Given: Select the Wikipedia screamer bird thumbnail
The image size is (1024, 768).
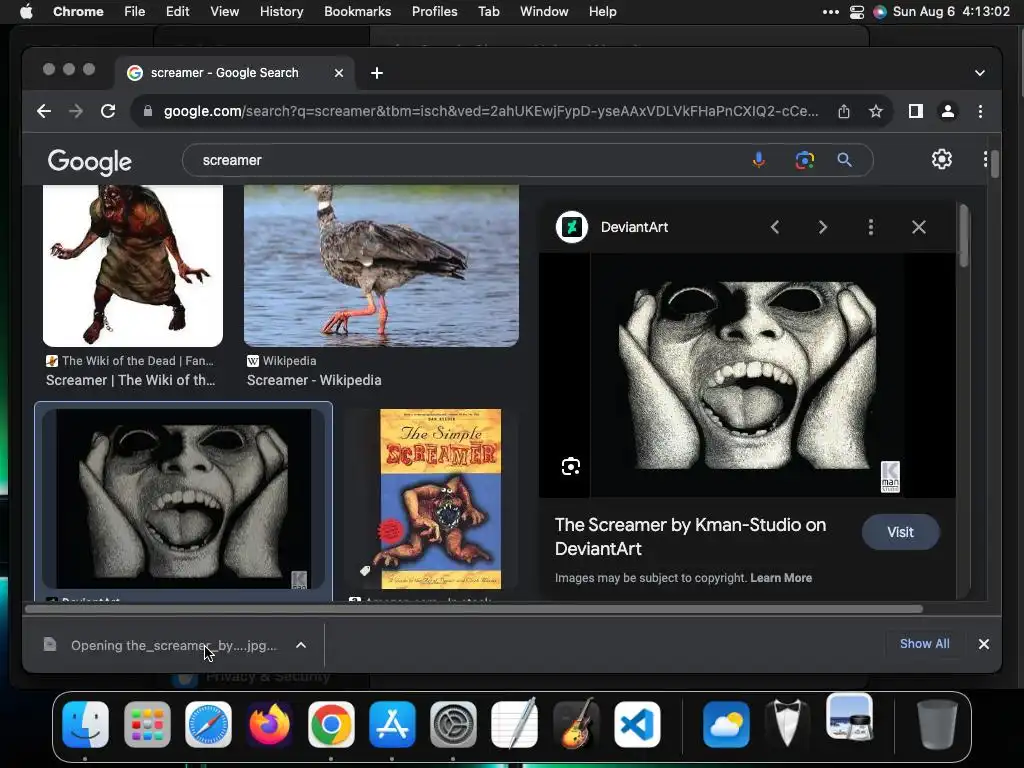Looking at the screenshot, I should pos(381,265).
